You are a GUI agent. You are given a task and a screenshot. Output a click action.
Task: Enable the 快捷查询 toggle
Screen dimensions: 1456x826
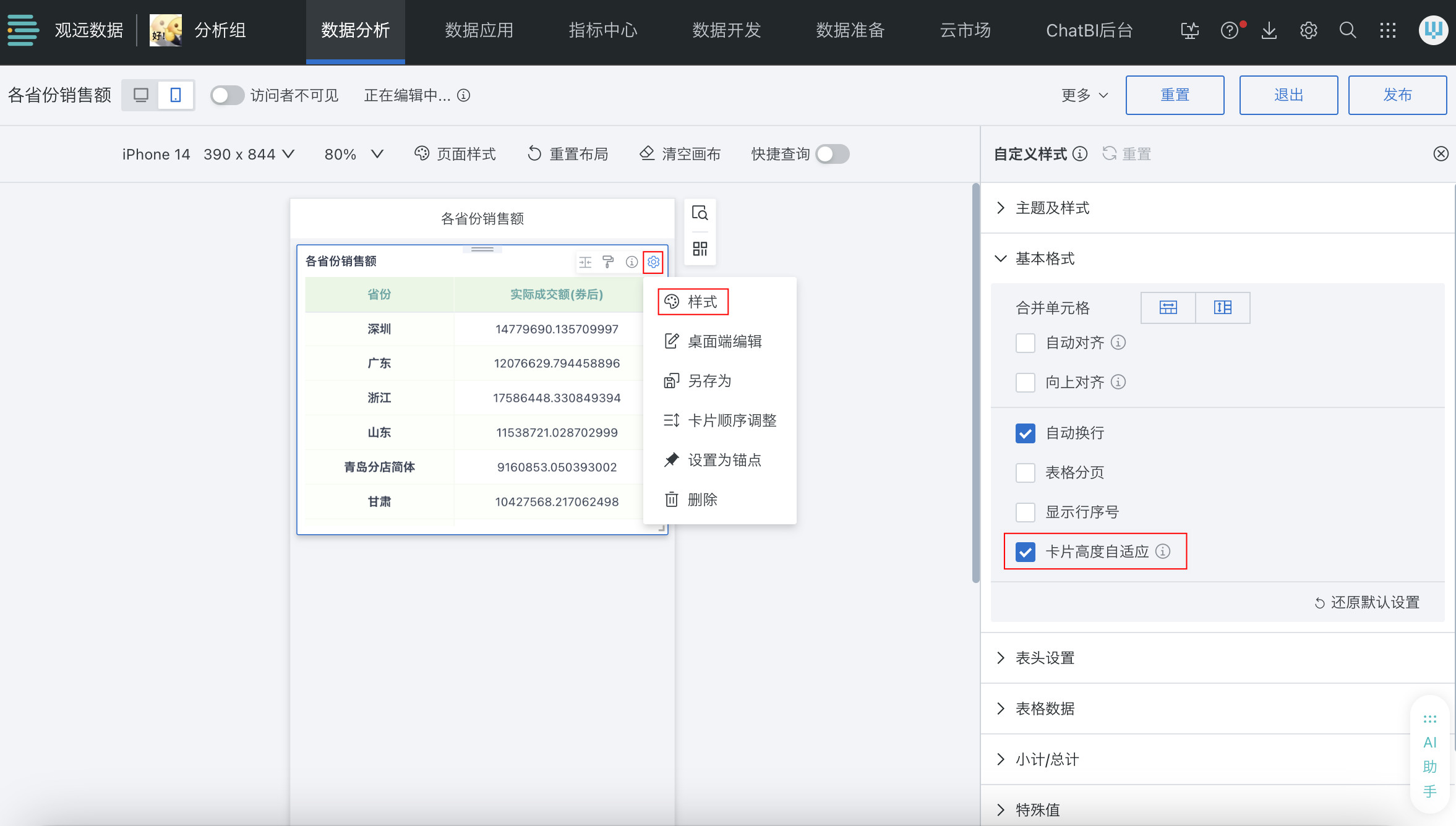tap(832, 154)
